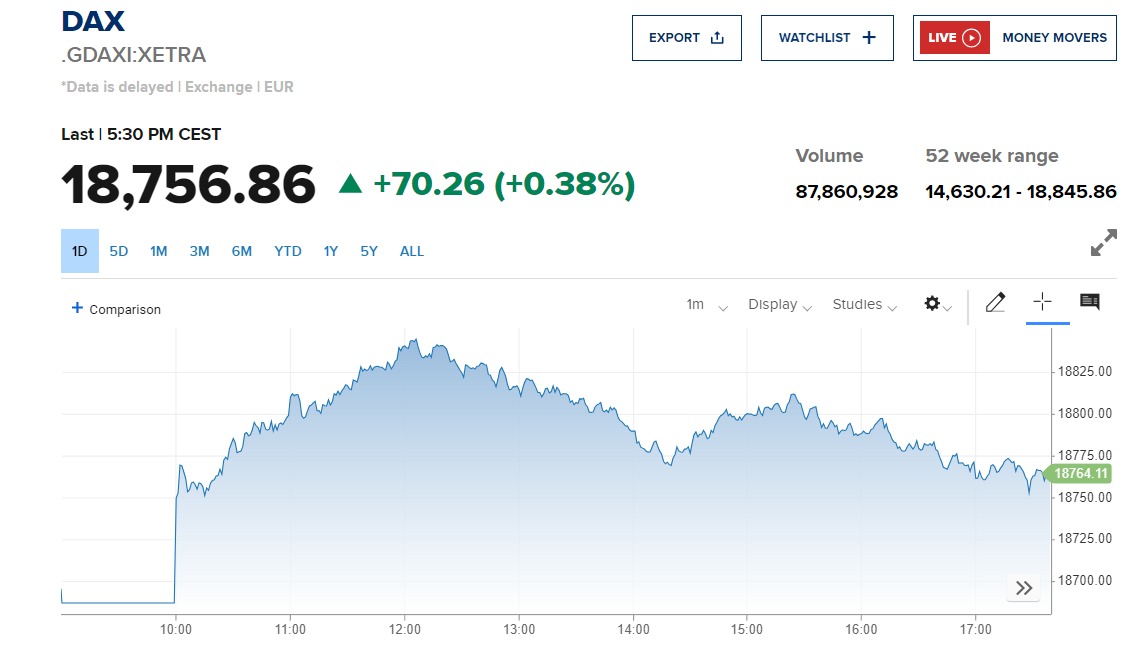Open the chart comments speech bubble icon
This screenshot has width=1131, height=647.
1090,302
